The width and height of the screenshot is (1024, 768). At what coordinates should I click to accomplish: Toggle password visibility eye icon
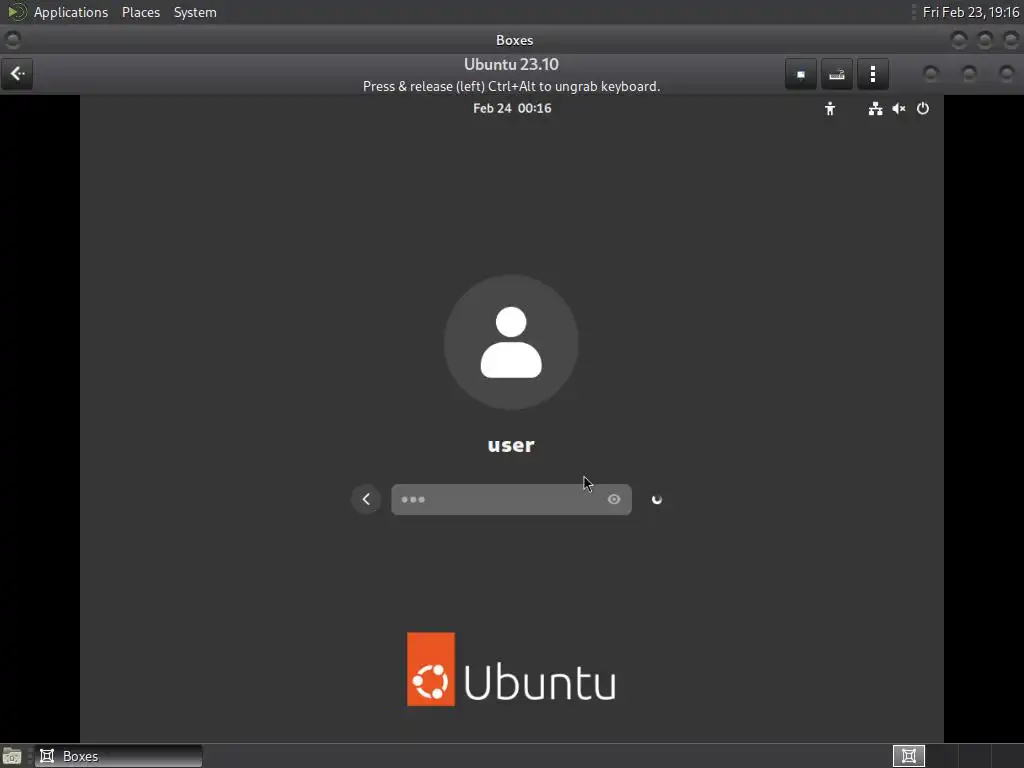click(614, 500)
